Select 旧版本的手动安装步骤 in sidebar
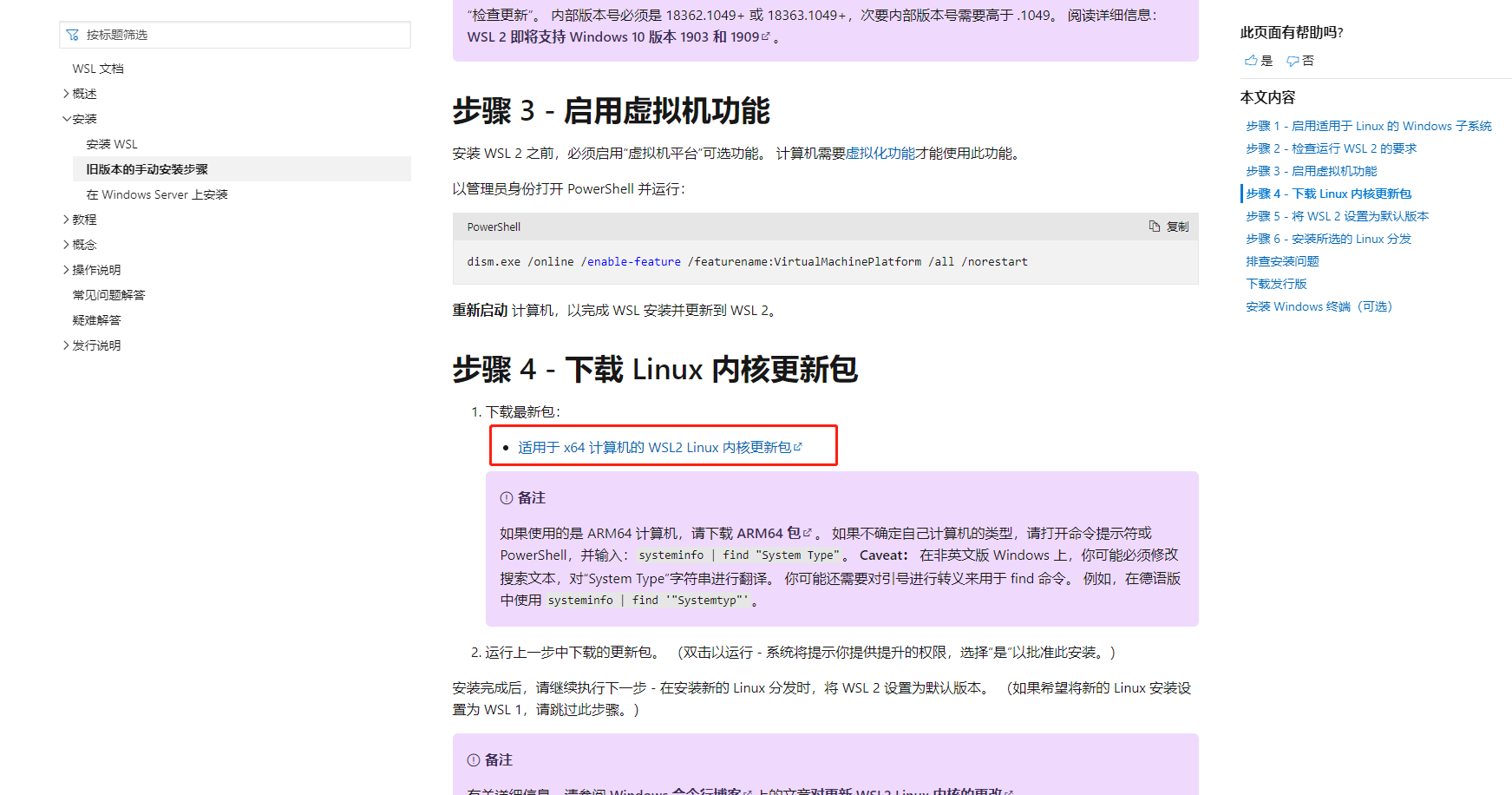The width and height of the screenshot is (1512, 795). coord(242,169)
